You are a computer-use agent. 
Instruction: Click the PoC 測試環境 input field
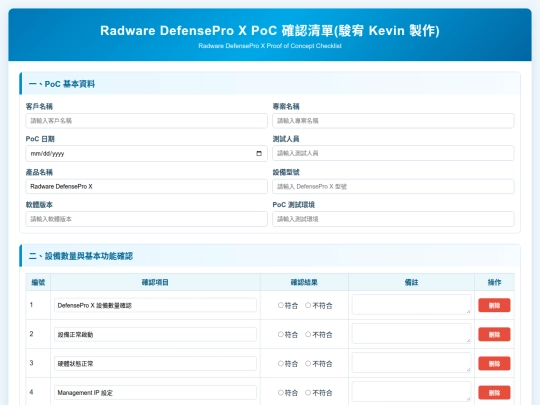click(x=393, y=219)
